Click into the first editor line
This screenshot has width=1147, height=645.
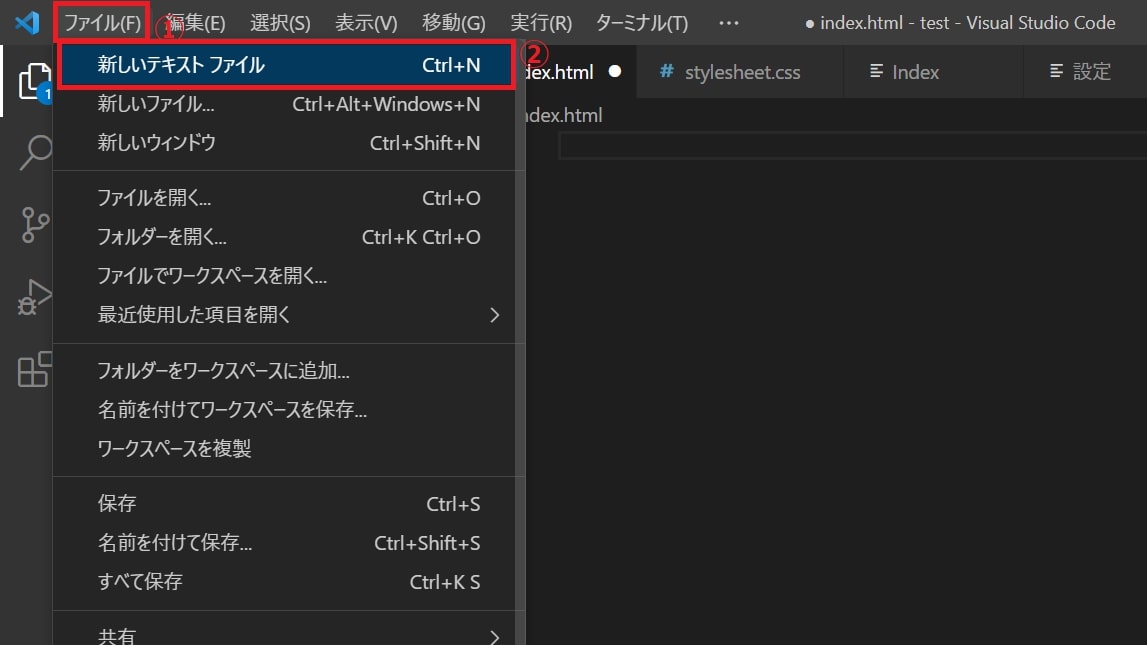click(x=852, y=146)
